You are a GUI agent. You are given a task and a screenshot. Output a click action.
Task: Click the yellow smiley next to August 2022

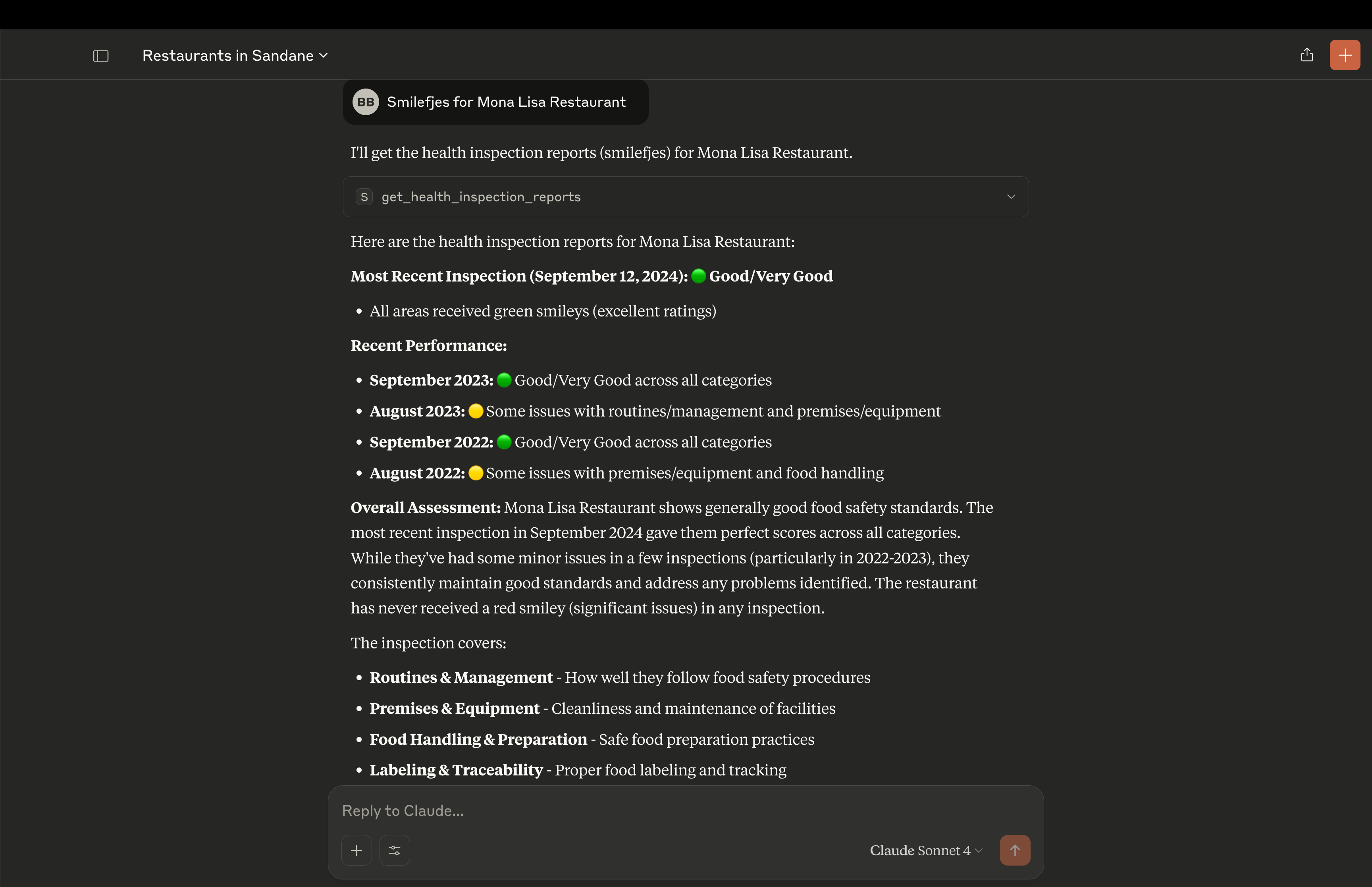pyautogui.click(x=476, y=473)
